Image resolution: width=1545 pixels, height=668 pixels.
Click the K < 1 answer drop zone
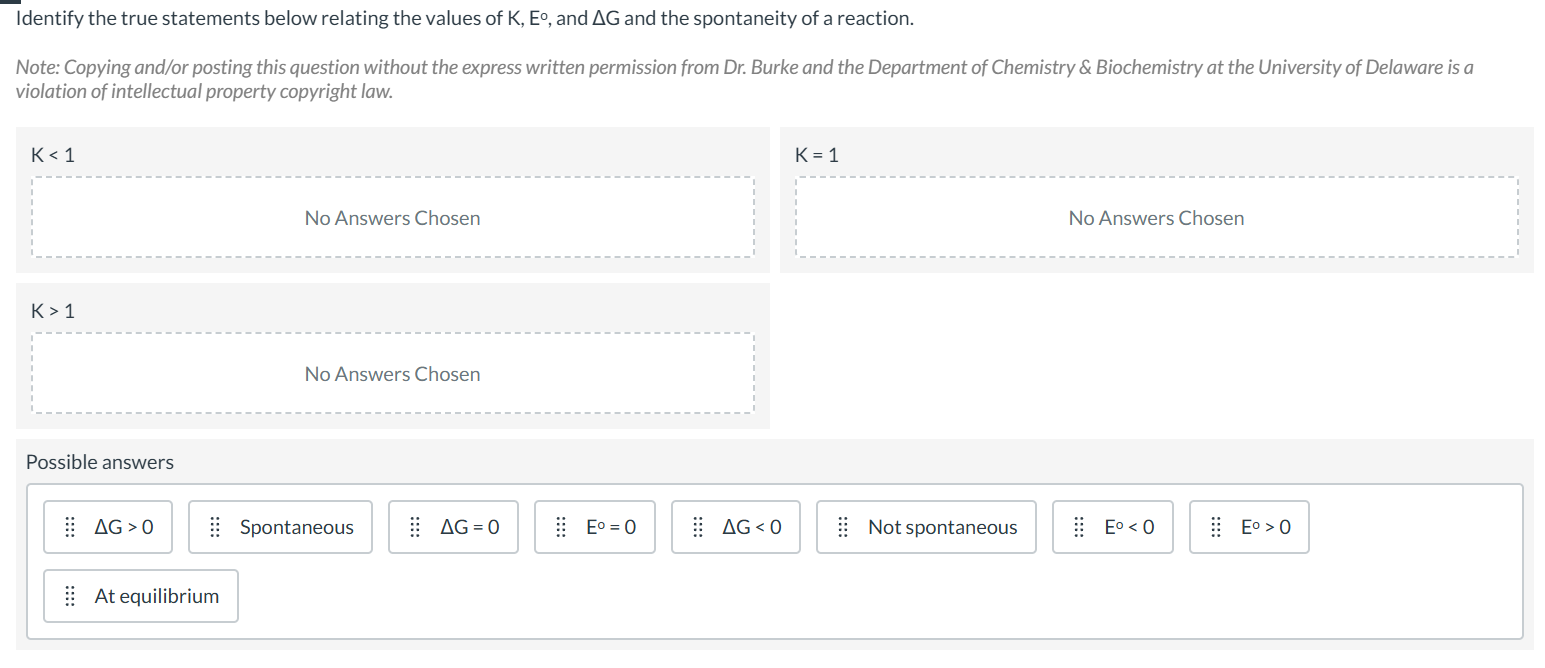392,217
